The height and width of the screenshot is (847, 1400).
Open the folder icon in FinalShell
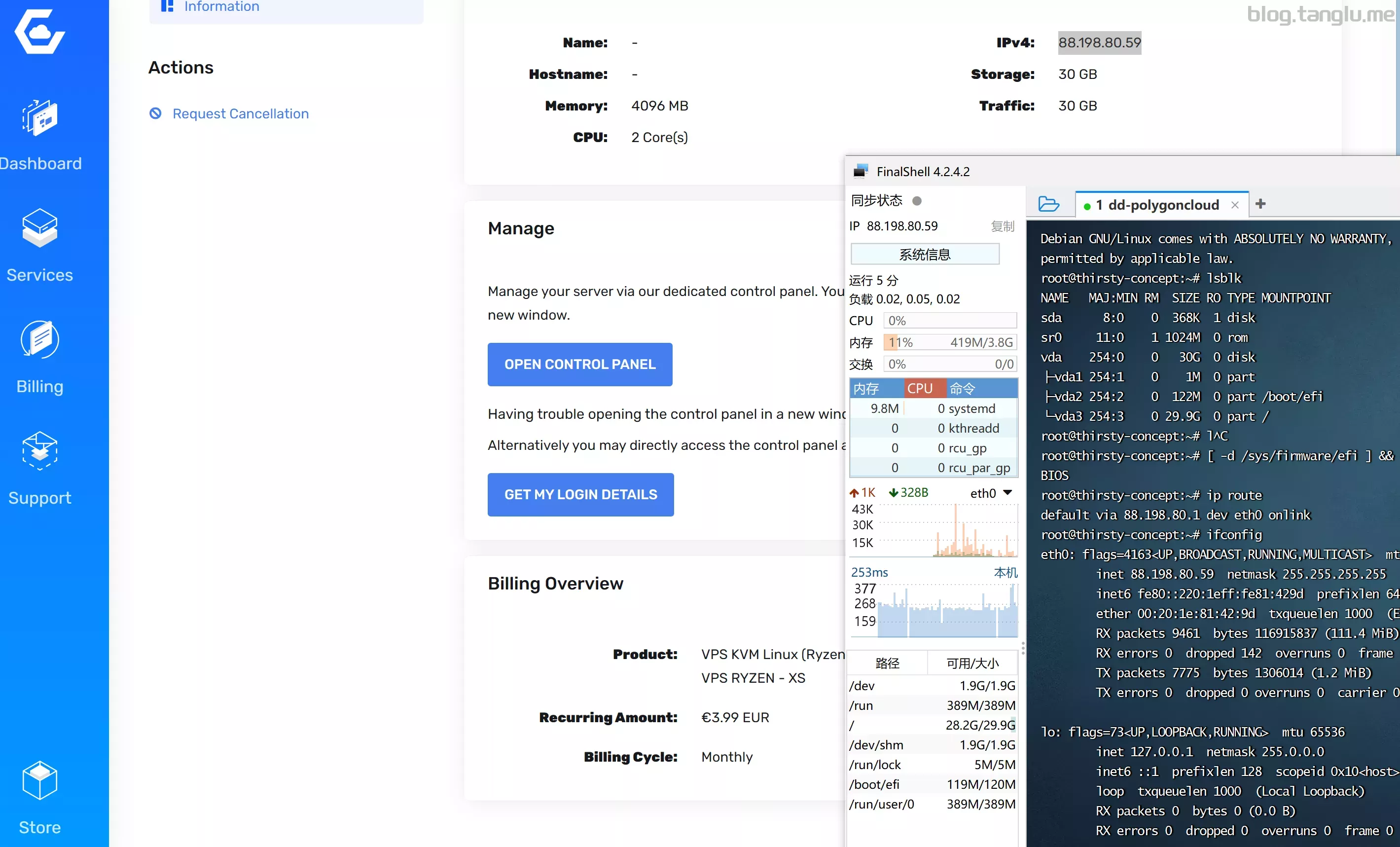tap(1048, 204)
